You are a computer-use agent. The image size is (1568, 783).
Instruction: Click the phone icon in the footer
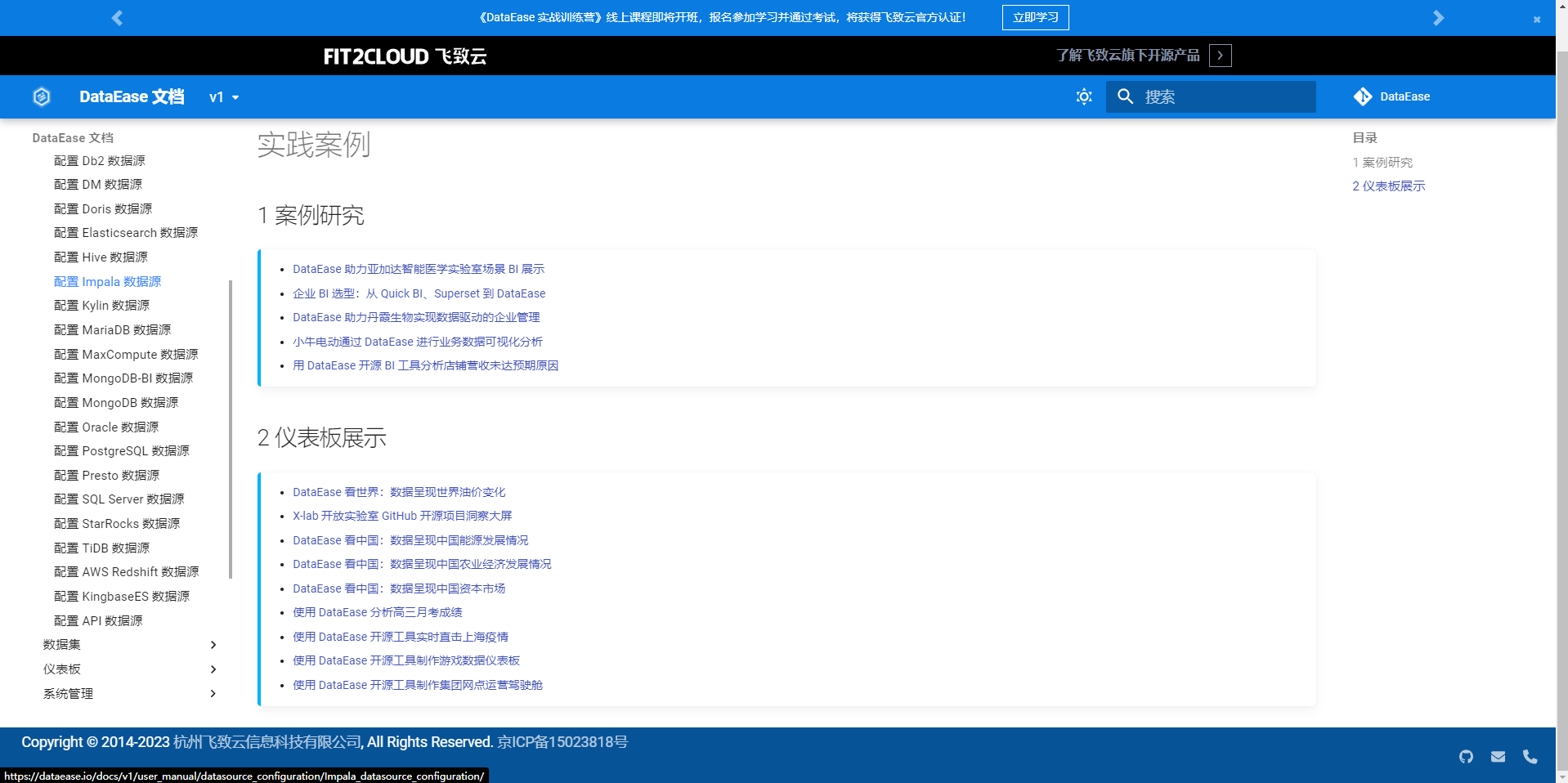pyautogui.click(x=1530, y=757)
